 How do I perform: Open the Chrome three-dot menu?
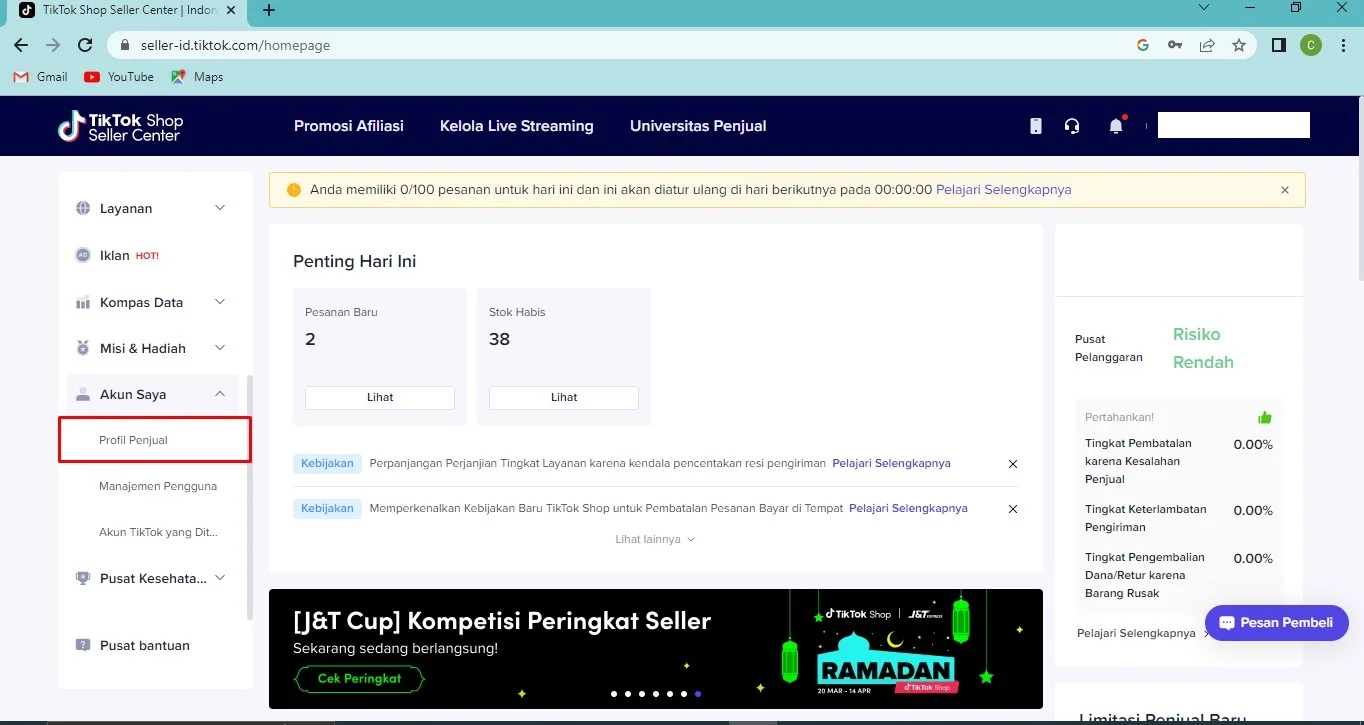click(1342, 45)
